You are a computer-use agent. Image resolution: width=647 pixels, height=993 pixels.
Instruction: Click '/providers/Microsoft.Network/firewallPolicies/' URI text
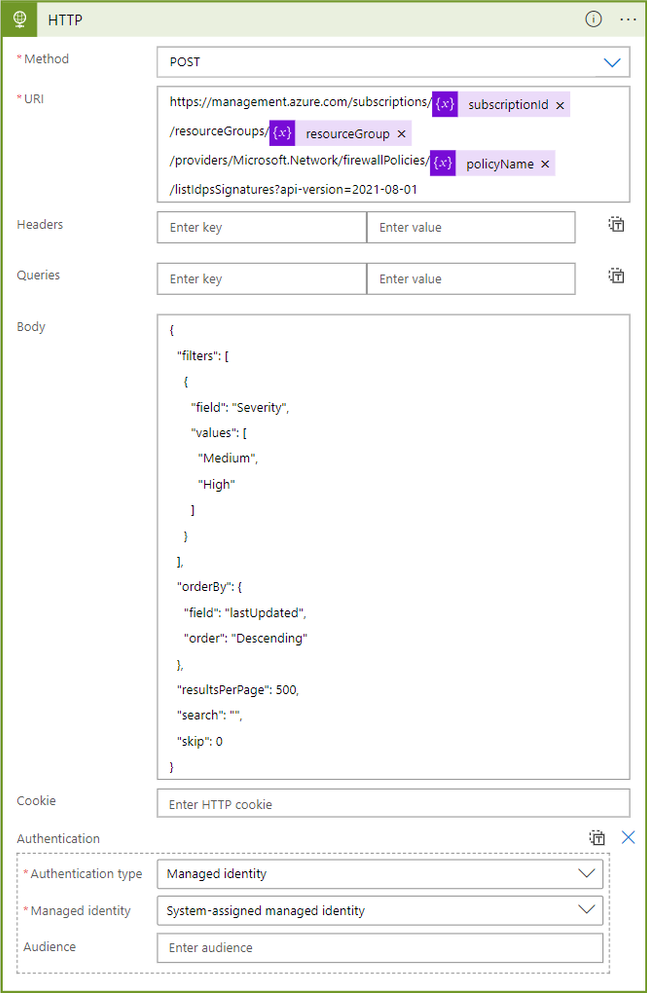(x=299, y=160)
